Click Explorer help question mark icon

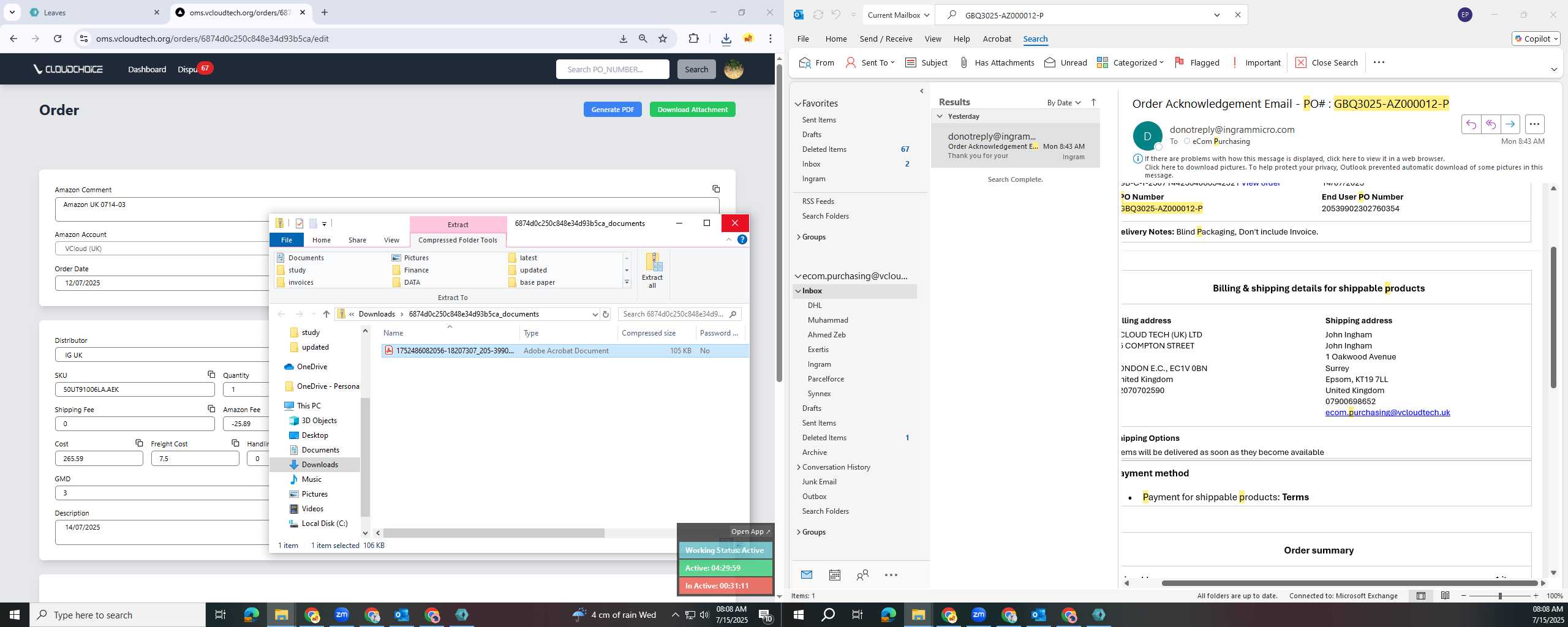742,239
